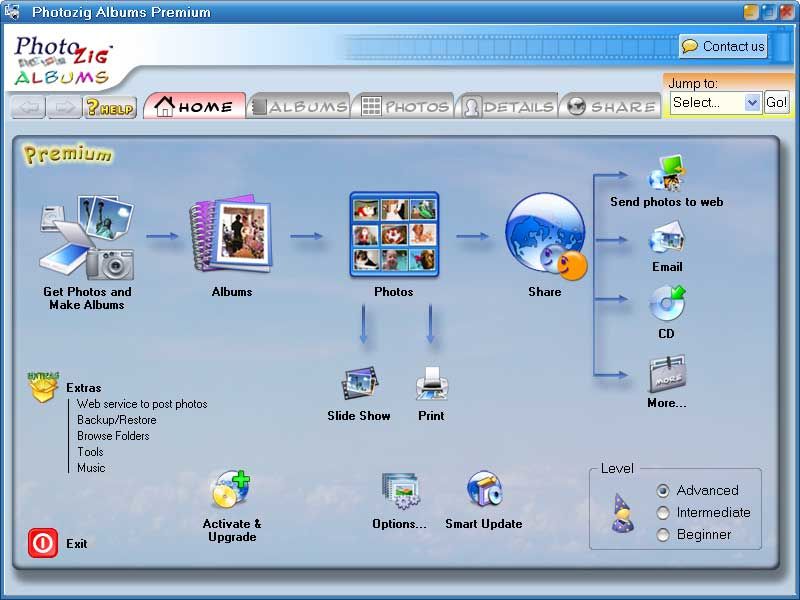Click the Albums notebook icon

pos(231,234)
